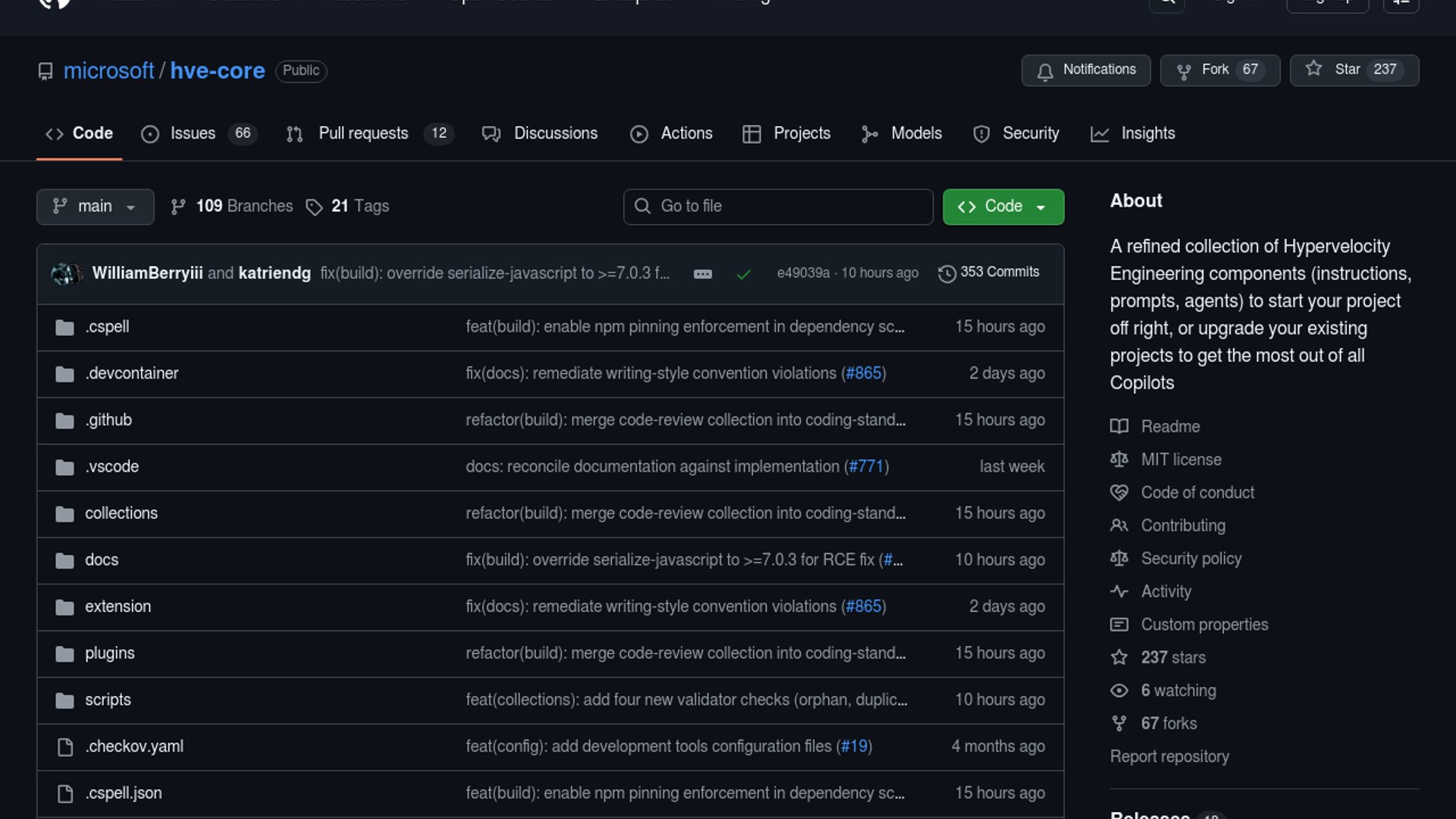Open the green Code dropdown
The image size is (1456, 819).
click(1003, 207)
